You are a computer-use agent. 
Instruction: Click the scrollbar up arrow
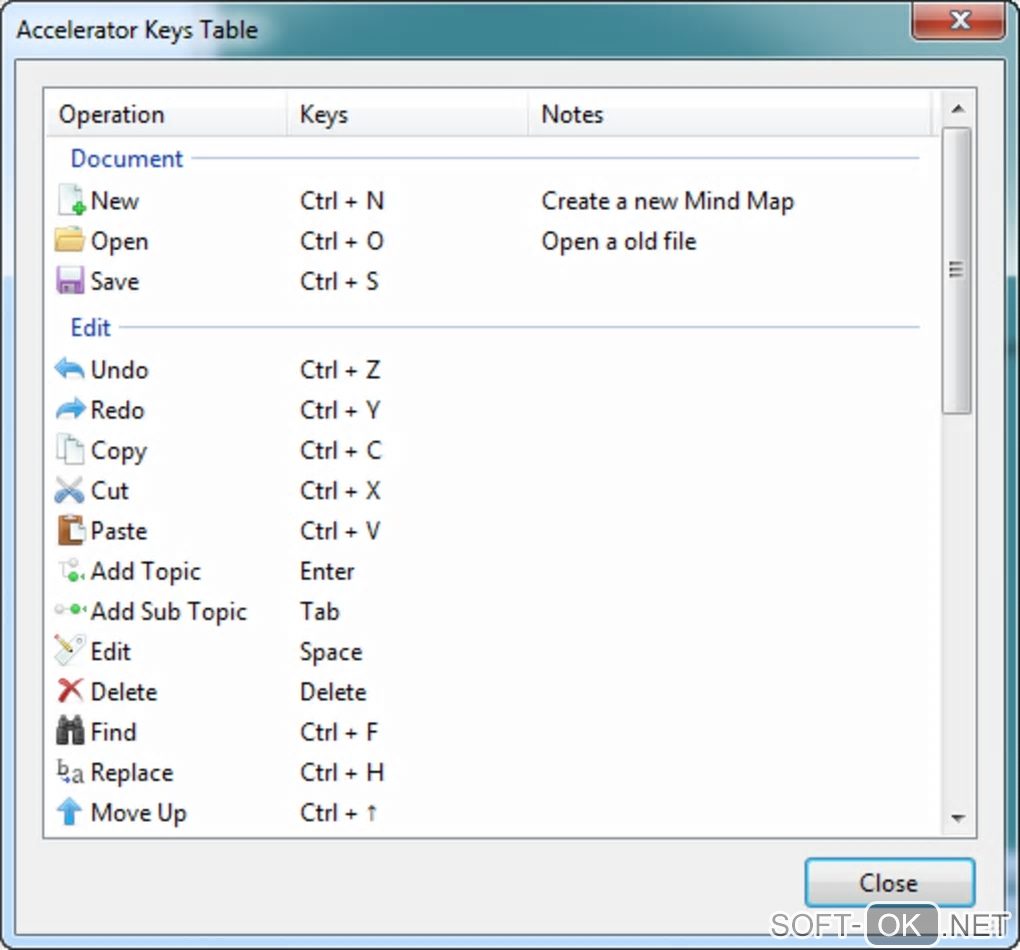pyautogui.click(x=957, y=109)
